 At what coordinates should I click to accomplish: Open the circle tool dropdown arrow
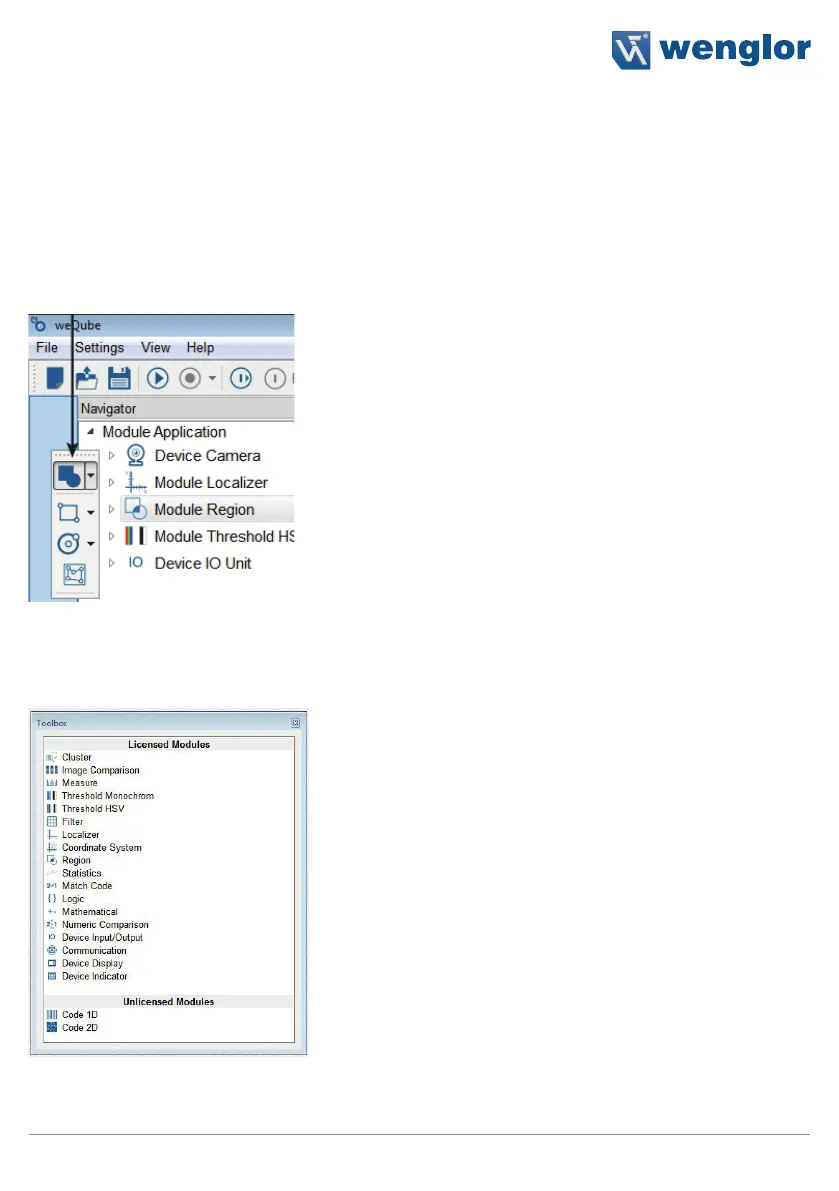point(91,544)
